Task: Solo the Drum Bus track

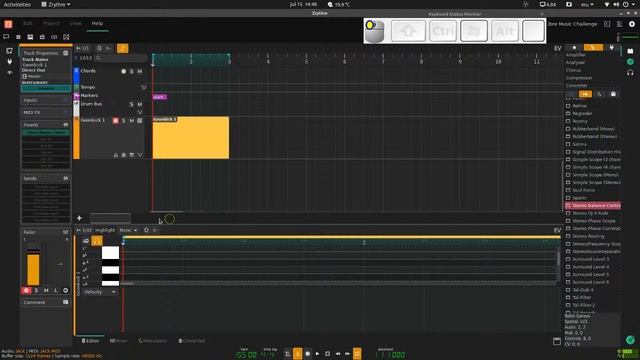Action: pyautogui.click(x=131, y=104)
